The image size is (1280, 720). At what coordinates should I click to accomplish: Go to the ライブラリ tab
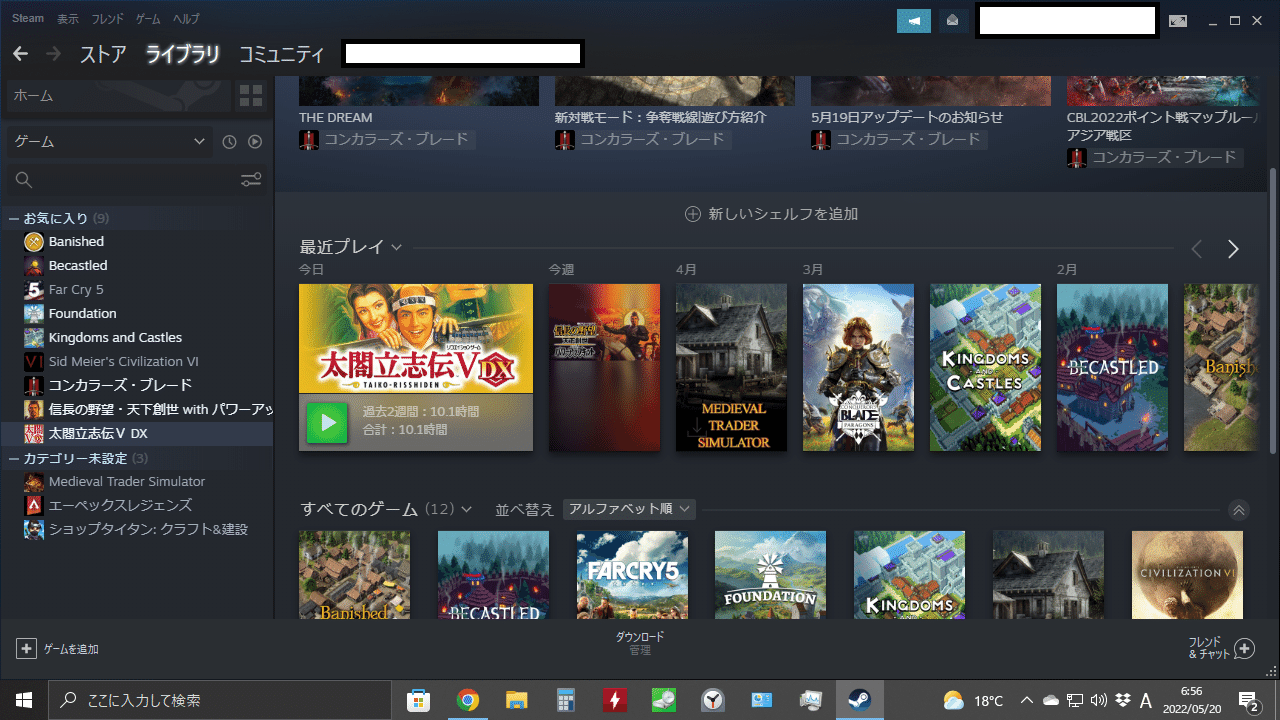tap(182, 55)
